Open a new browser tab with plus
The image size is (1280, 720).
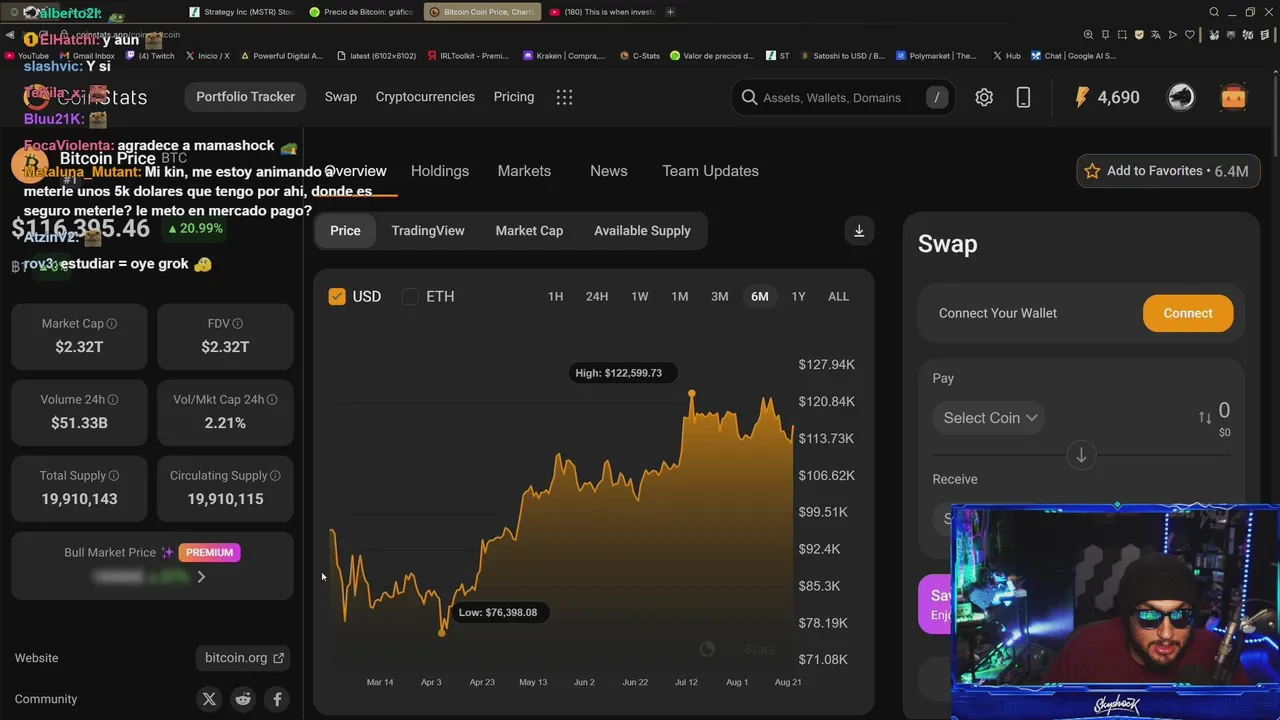[x=670, y=12]
